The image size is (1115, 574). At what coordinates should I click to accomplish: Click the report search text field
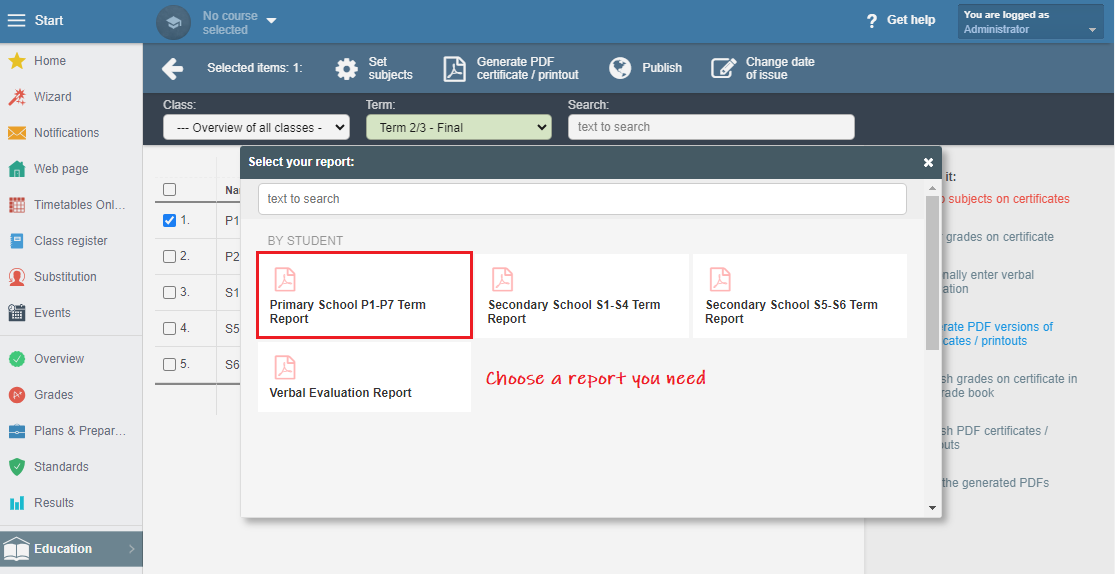[x=582, y=199]
